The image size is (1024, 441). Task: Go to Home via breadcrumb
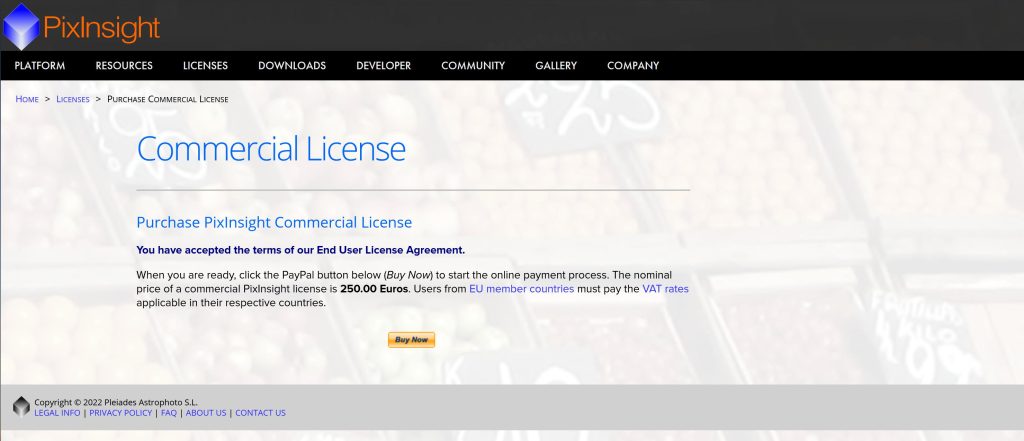point(27,99)
